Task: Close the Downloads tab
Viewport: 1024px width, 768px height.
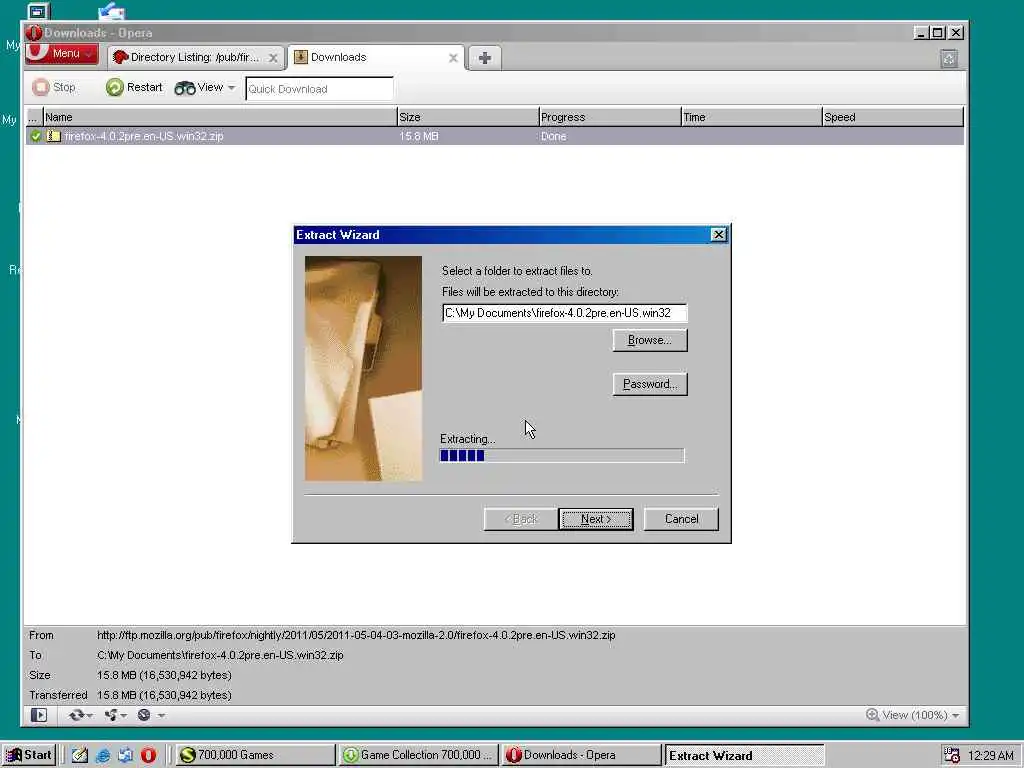Action: coord(453,58)
